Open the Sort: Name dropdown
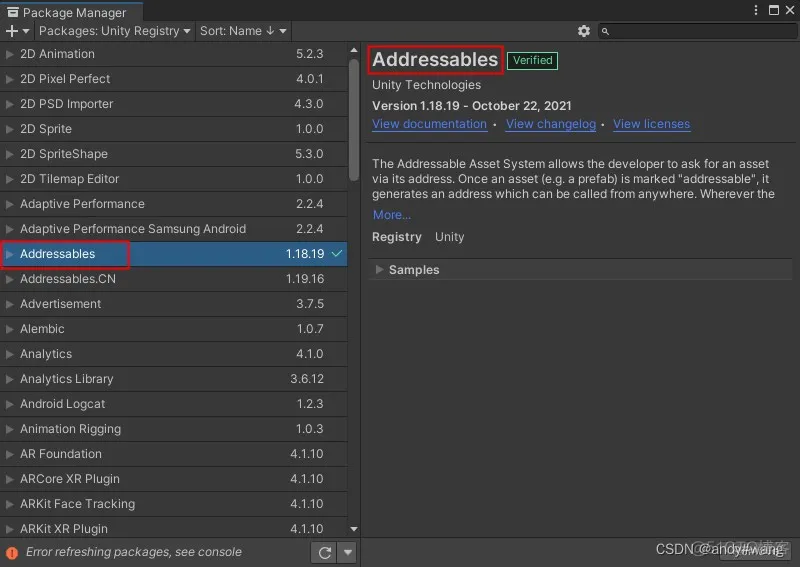 [x=243, y=31]
